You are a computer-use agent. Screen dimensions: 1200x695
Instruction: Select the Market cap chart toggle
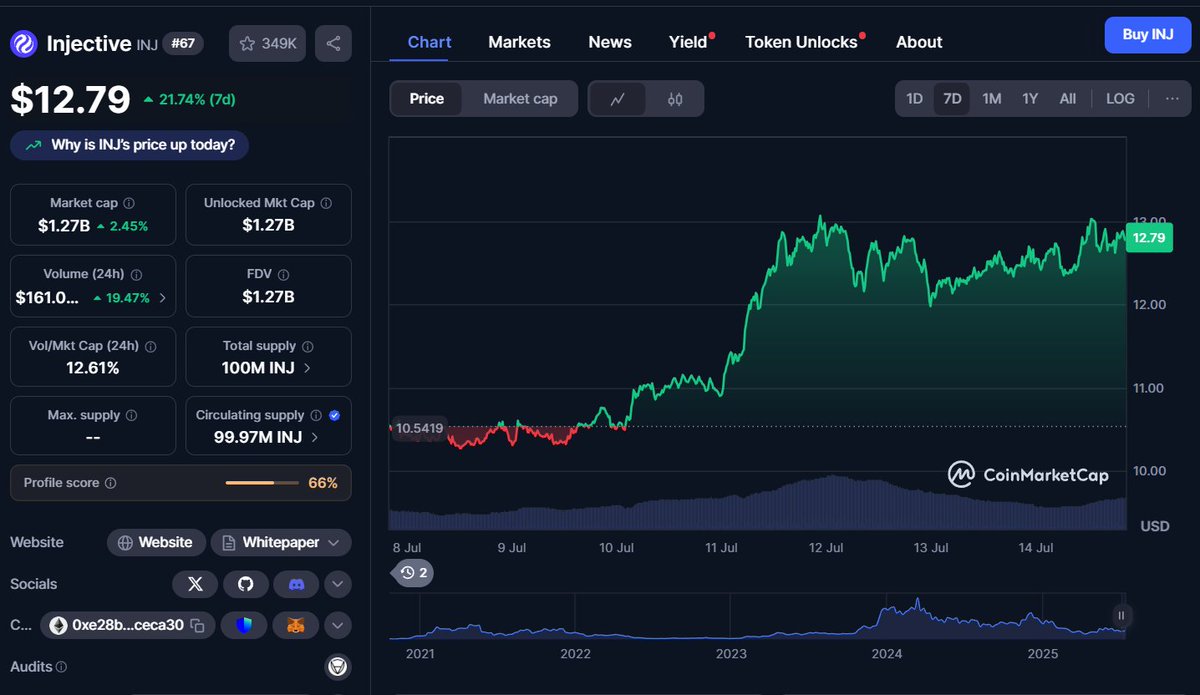pos(520,99)
